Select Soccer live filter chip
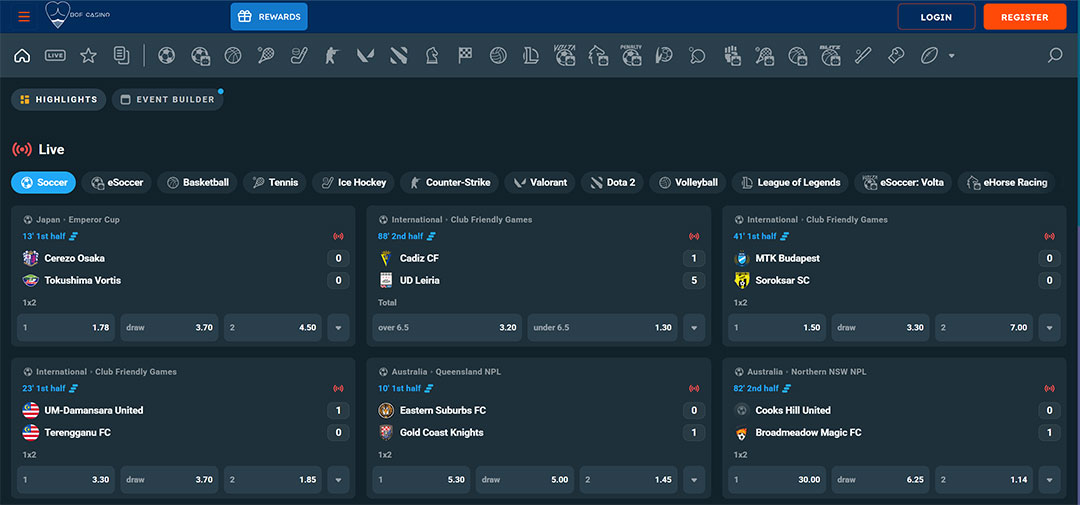The width and height of the screenshot is (1080, 505). pos(43,183)
